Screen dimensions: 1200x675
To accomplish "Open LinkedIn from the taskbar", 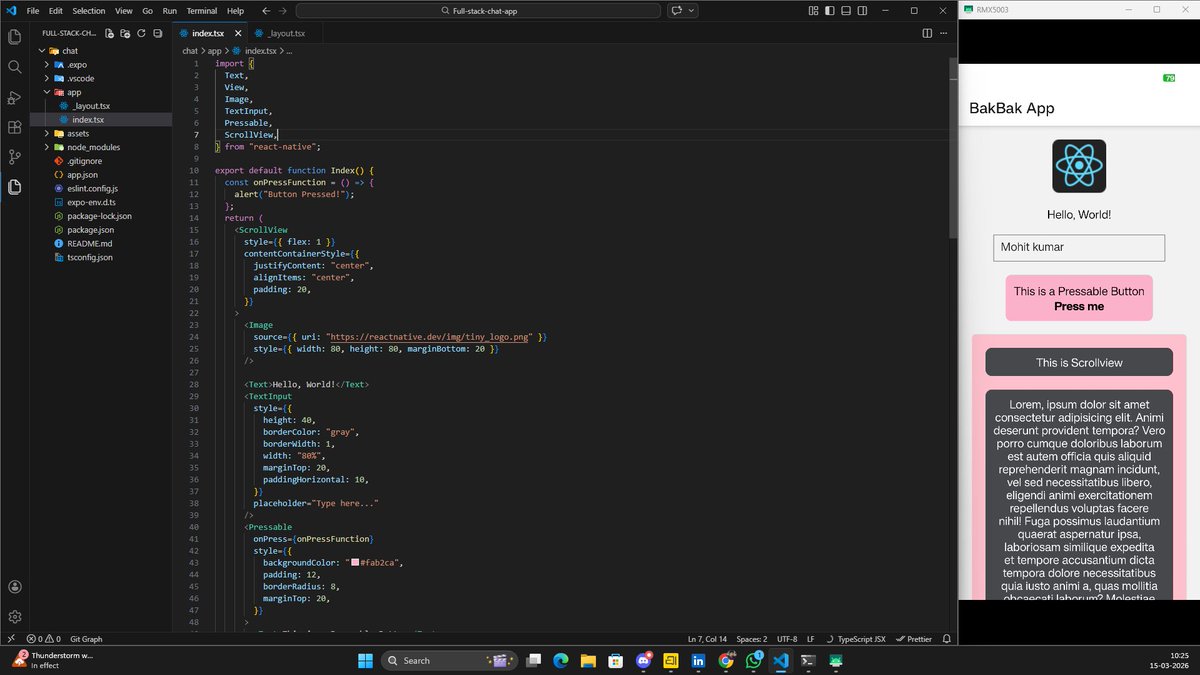I will tap(698, 660).
